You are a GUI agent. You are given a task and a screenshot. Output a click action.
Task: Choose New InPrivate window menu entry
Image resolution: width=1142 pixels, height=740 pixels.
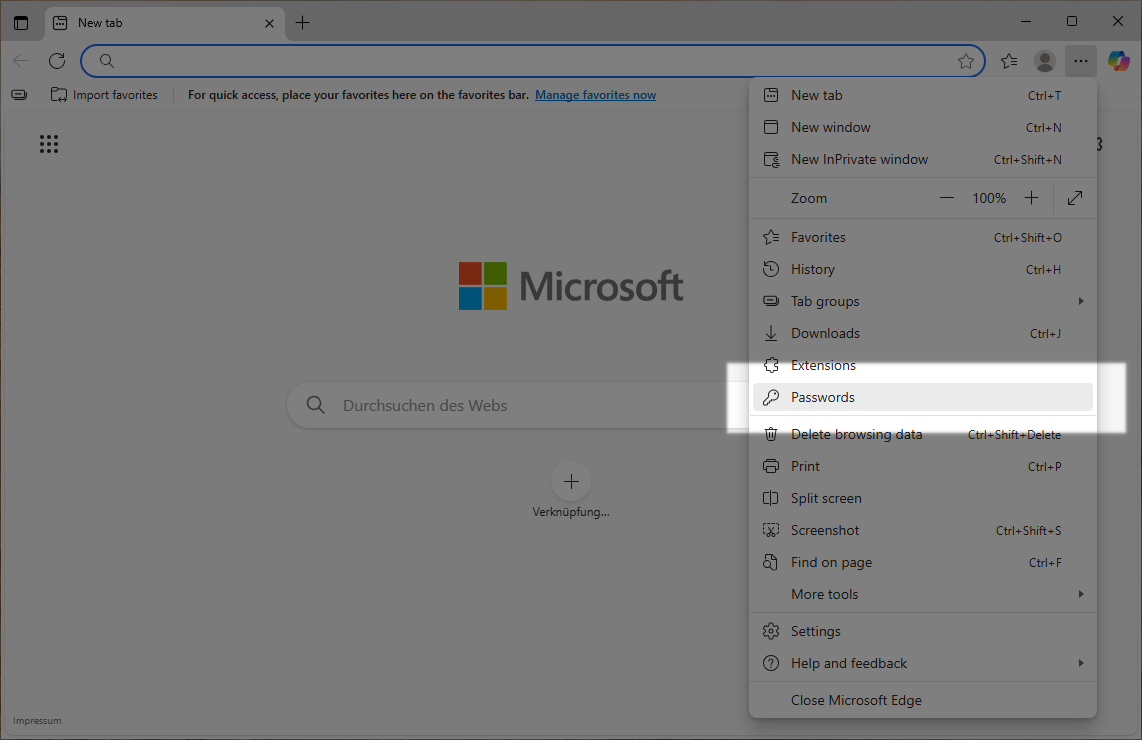click(859, 159)
